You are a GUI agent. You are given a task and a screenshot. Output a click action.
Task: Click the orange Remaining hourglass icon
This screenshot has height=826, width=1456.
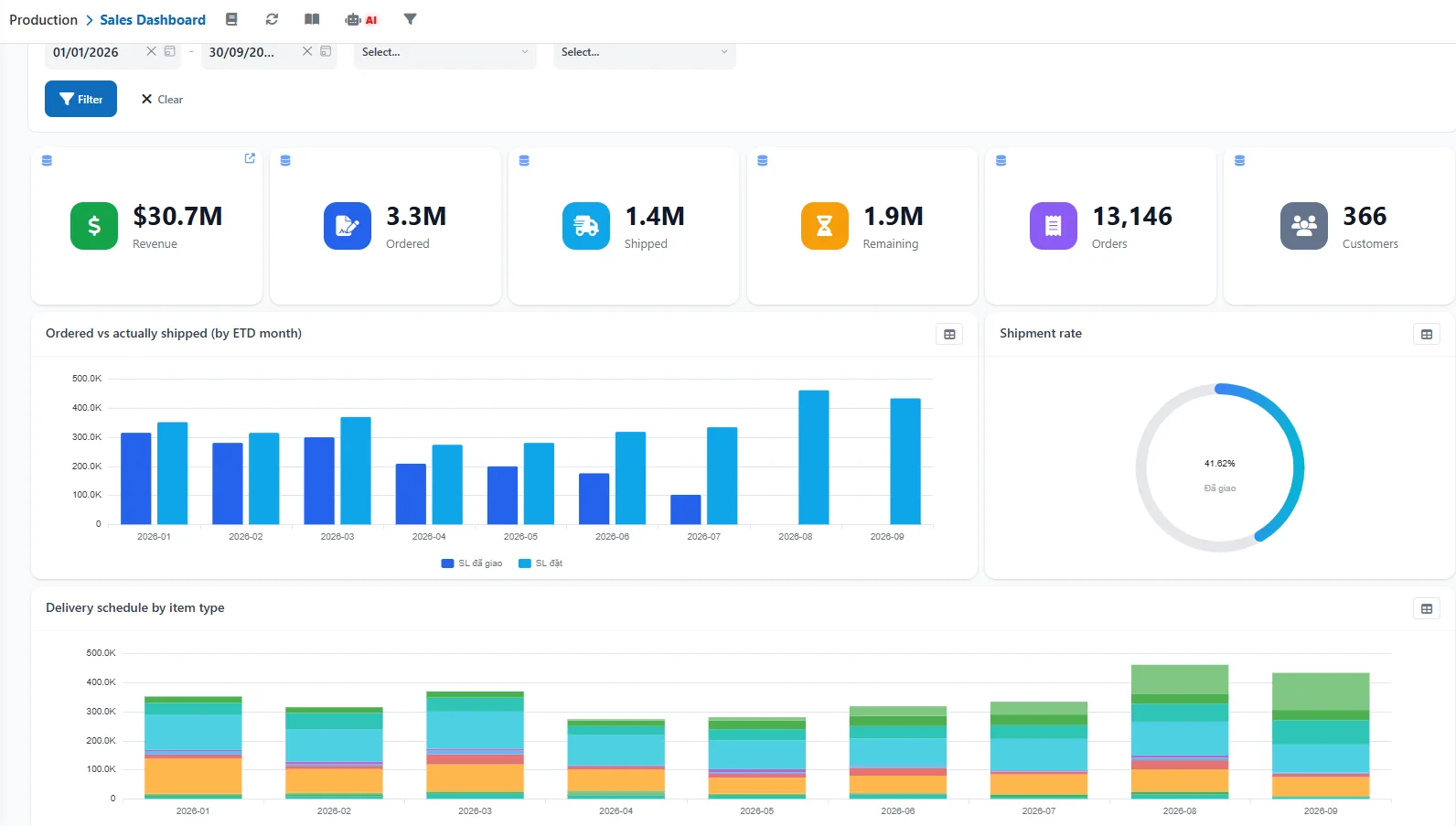pyautogui.click(x=825, y=226)
